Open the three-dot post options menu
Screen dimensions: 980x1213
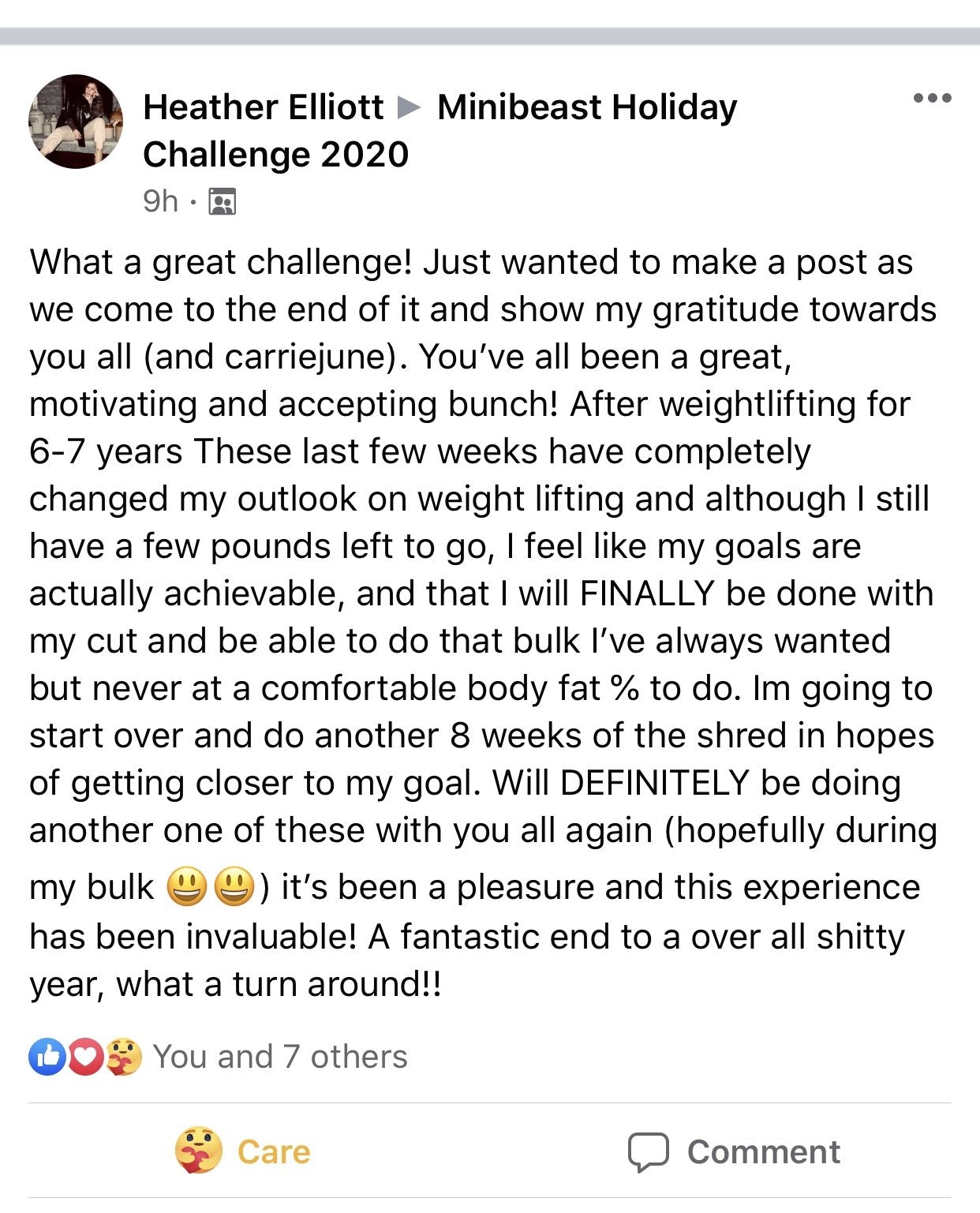[932, 99]
